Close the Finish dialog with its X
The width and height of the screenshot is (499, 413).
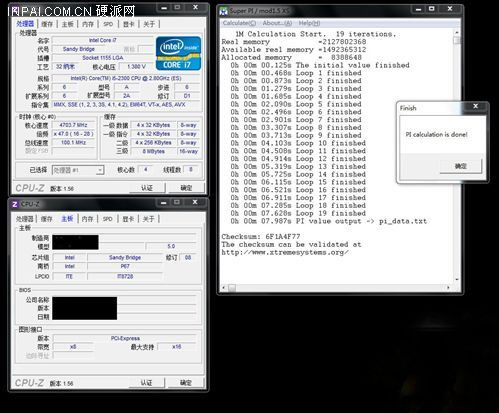point(476,106)
